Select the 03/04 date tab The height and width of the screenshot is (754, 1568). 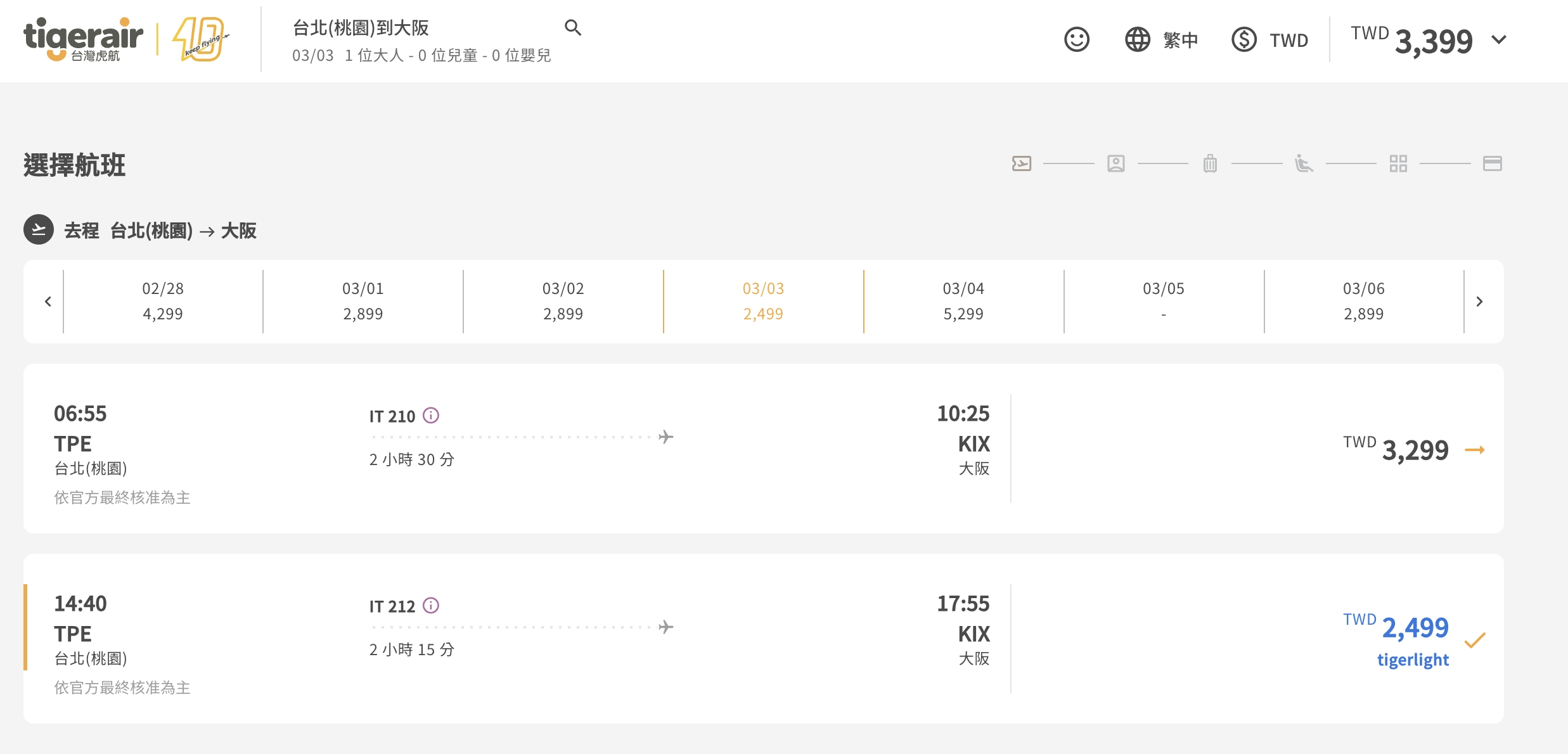click(x=963, y=302)
